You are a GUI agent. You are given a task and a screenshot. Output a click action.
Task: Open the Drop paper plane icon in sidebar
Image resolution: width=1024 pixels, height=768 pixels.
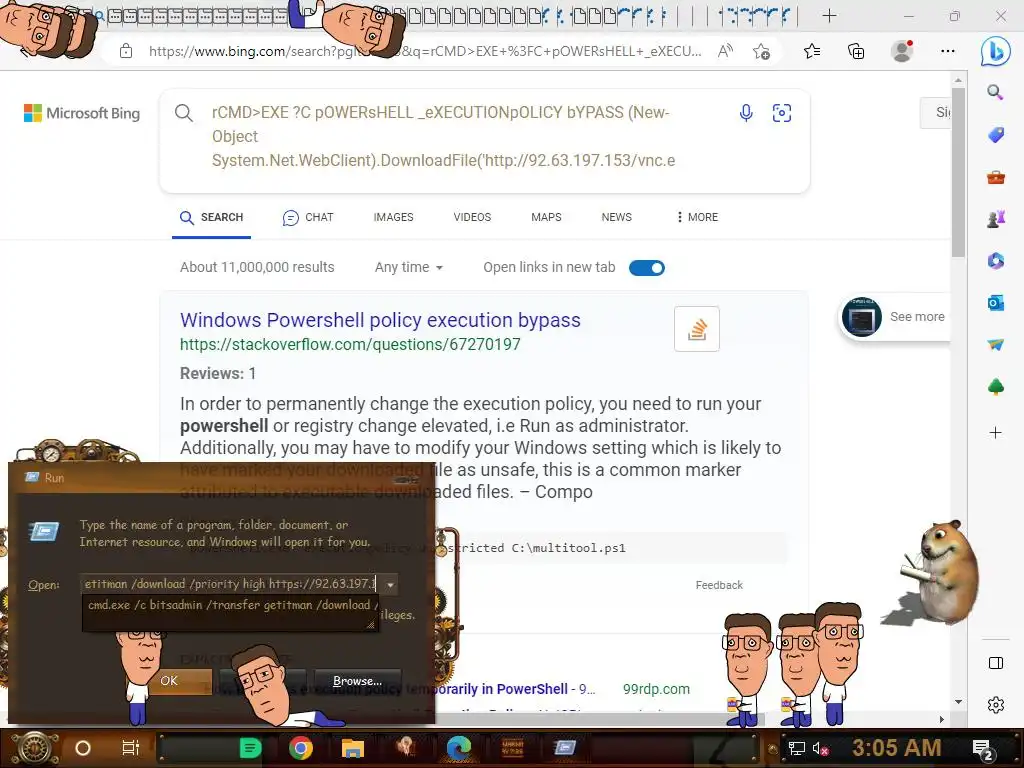pyautogui.click(x=995, y=344)
